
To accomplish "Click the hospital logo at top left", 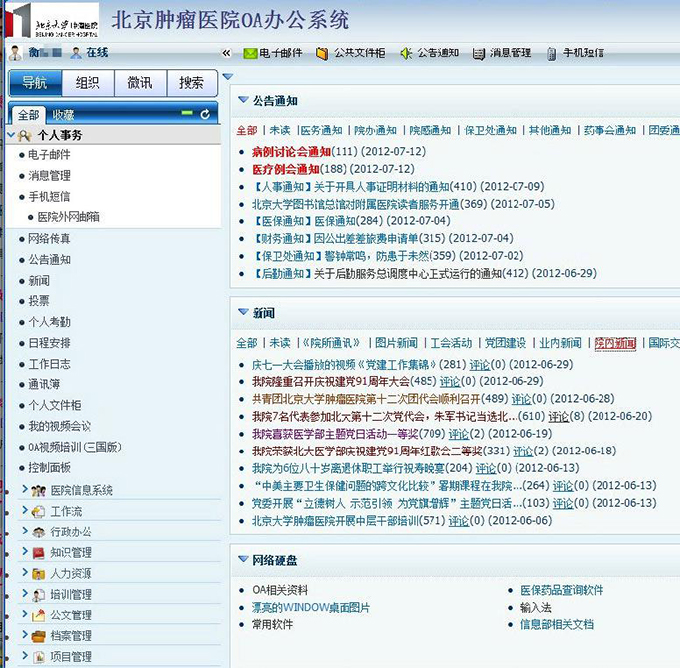I will [51, 20].
